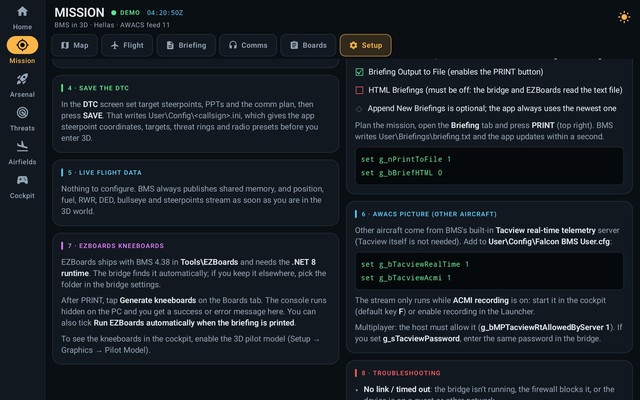The image size is (640, 400).
Task: Click the 'ACMI recording' bold text
Action: [x=480, y=300]
